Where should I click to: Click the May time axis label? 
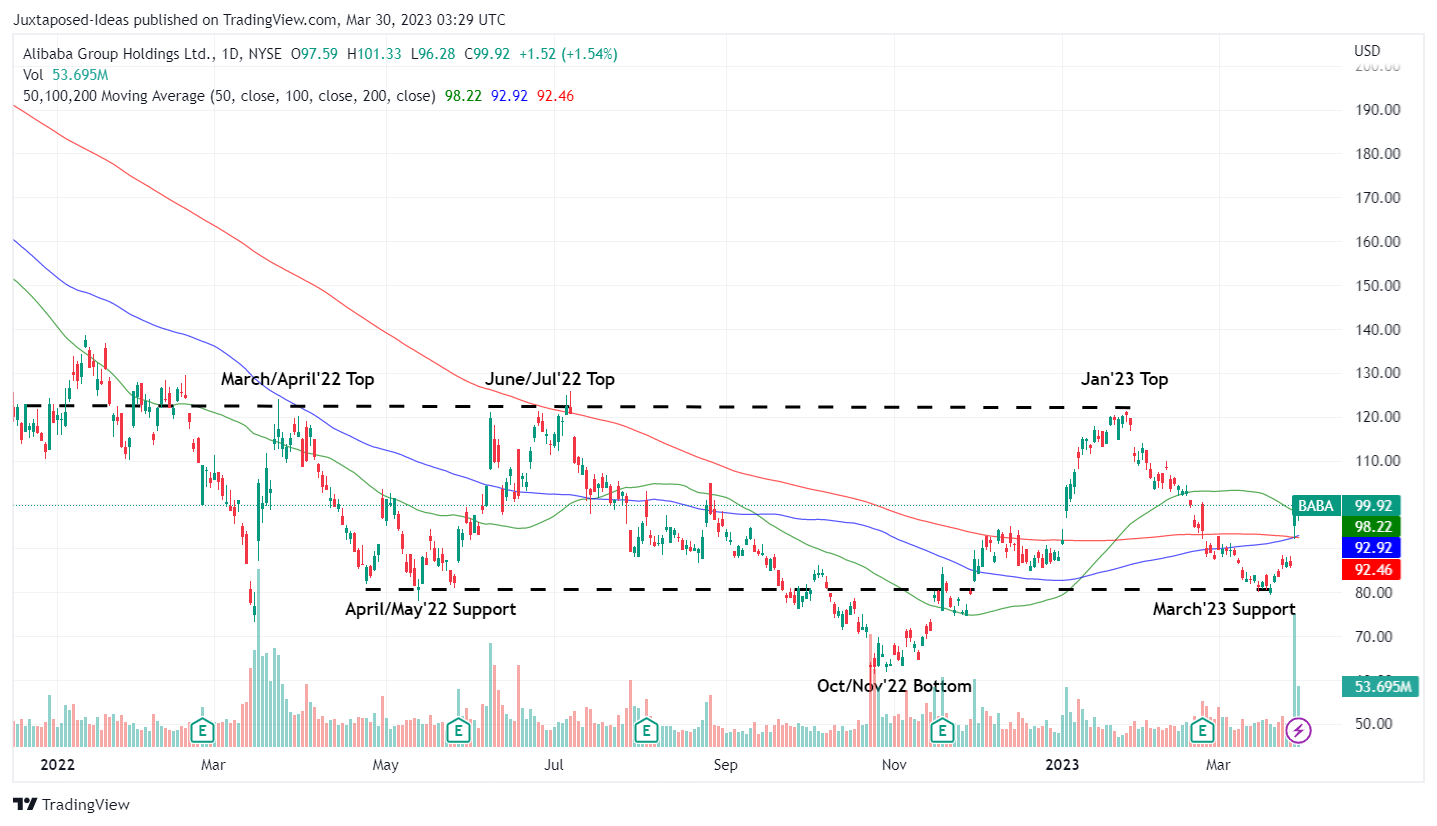tap(386, 765)
